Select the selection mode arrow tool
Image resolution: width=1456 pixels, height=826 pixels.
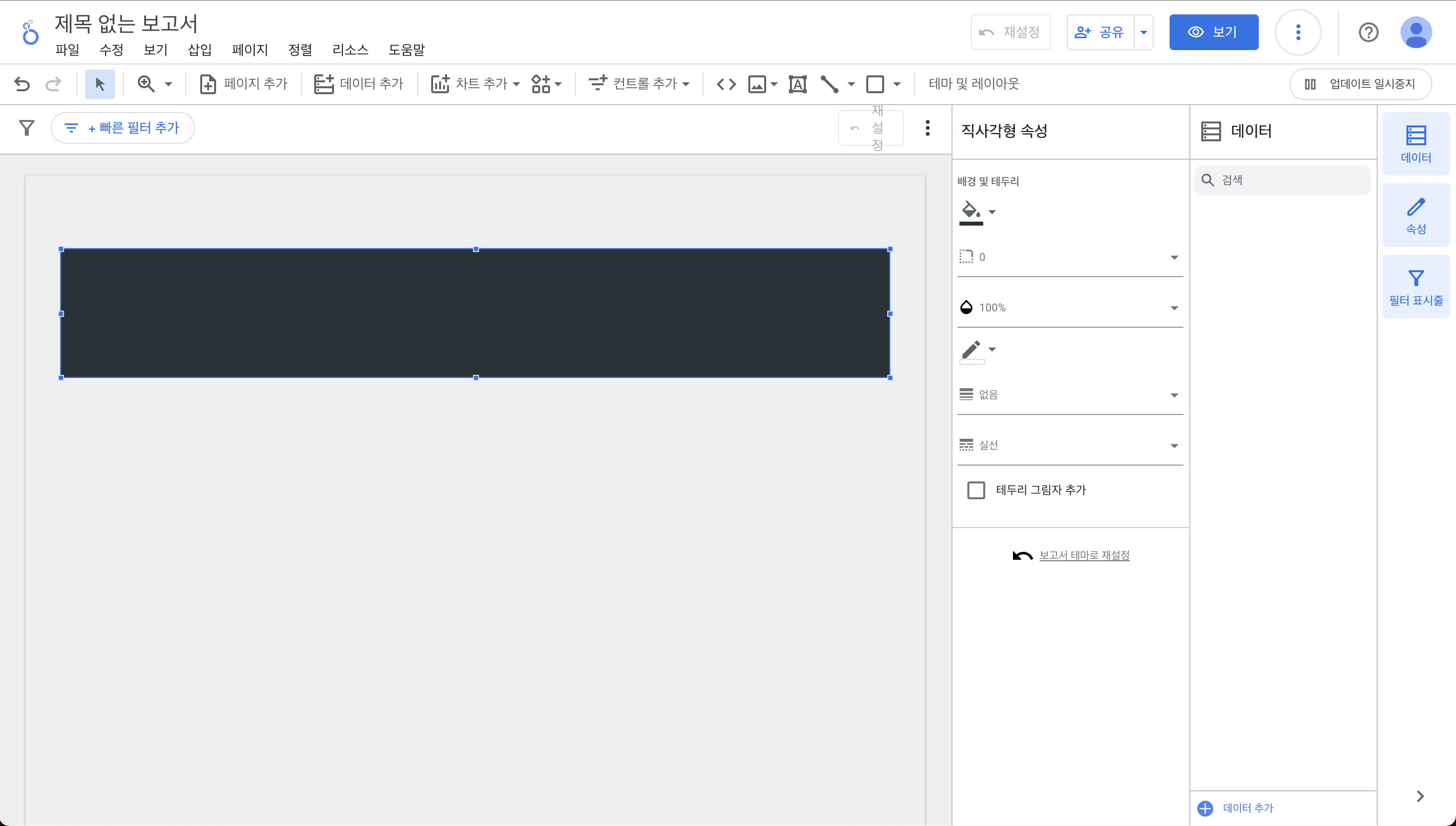(x=100, y=84)
